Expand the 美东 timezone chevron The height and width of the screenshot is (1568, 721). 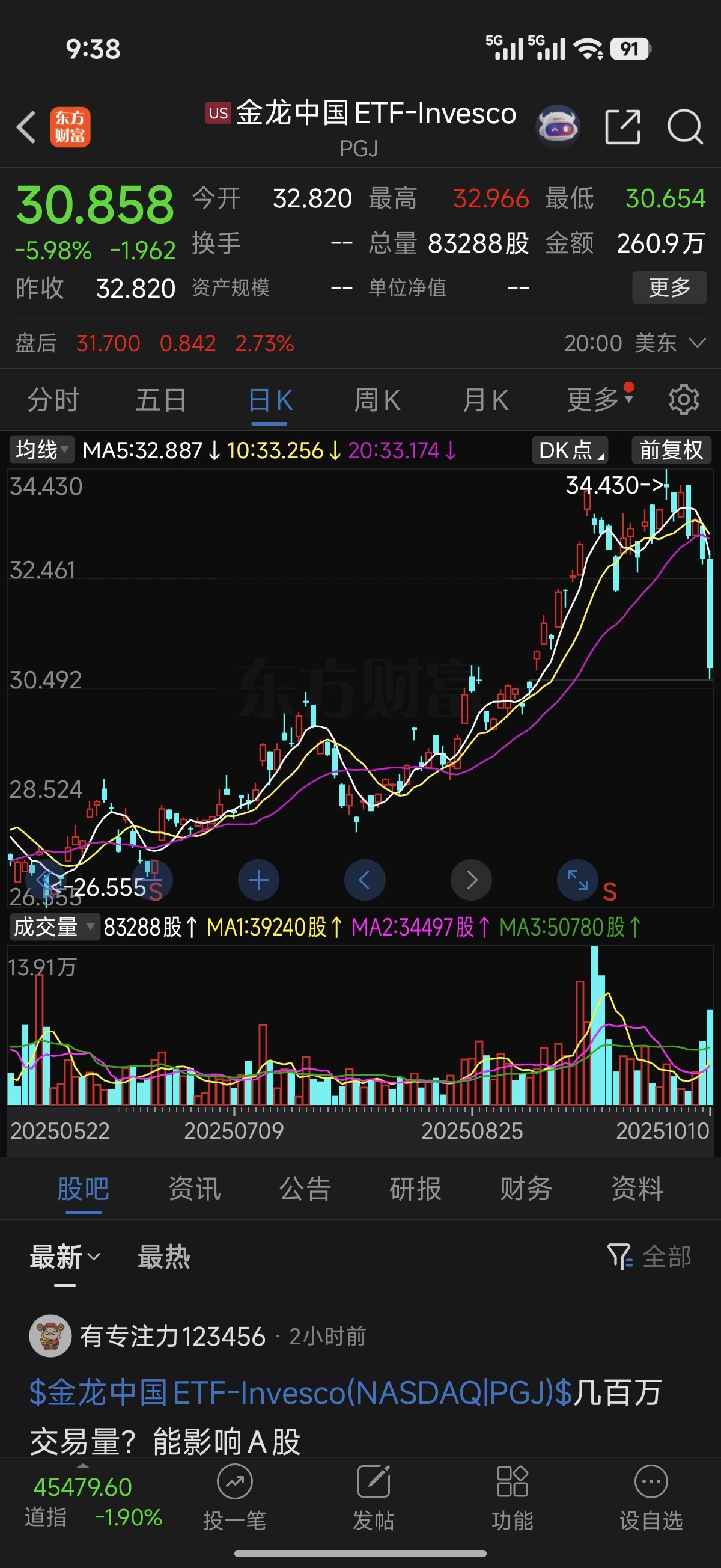point(698,343)
